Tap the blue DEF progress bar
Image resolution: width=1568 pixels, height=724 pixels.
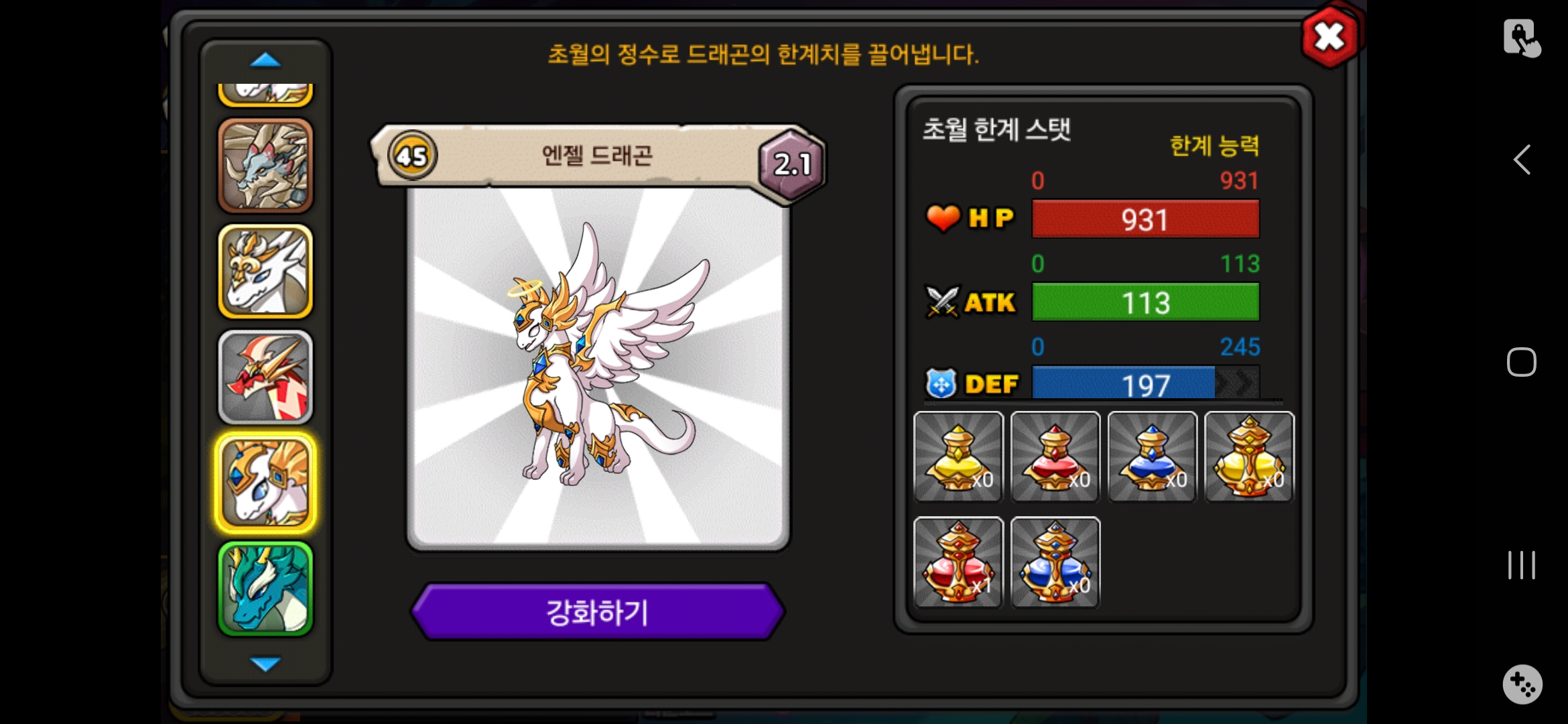click(1145, 383)
